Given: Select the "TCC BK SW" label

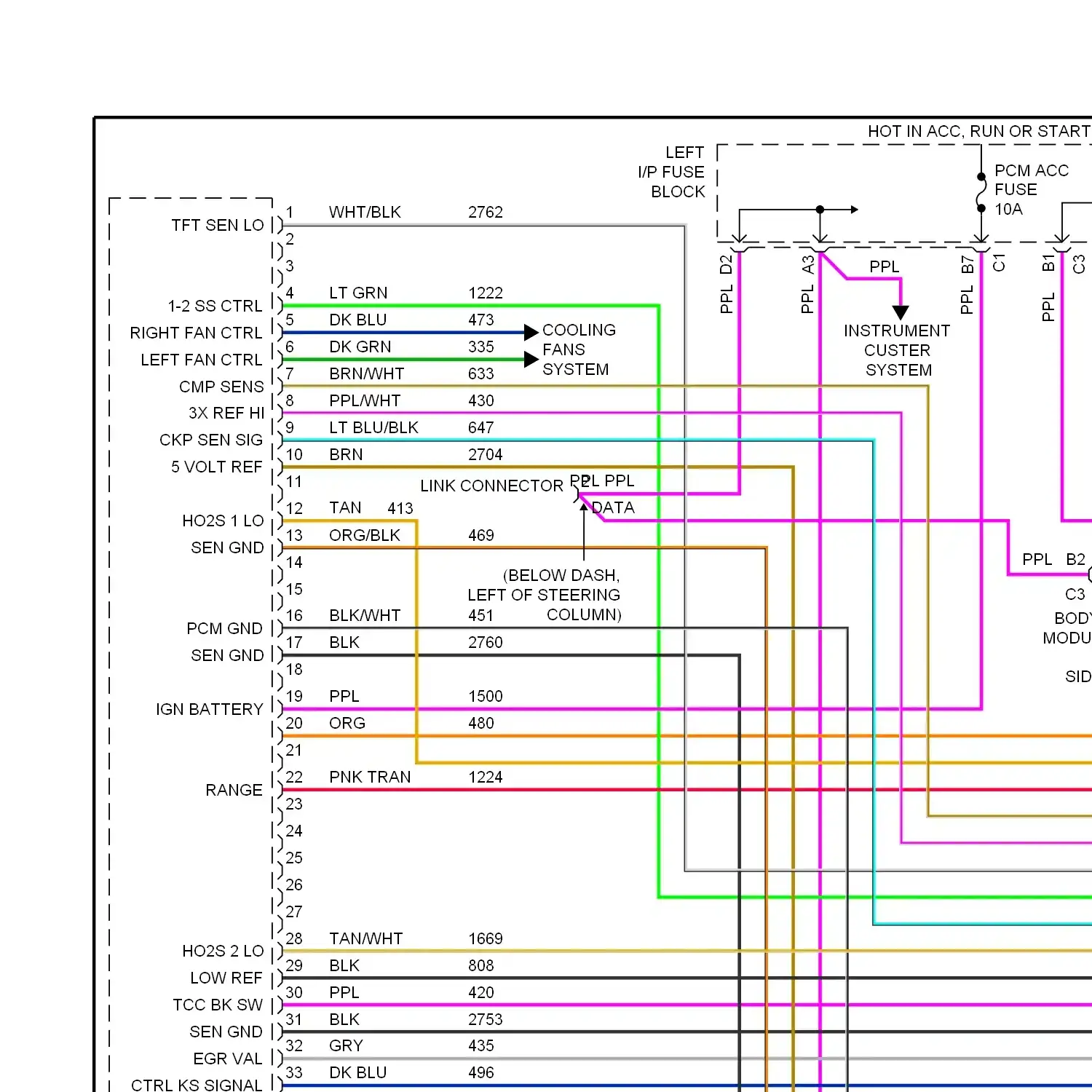Looking at the screenshot, I should pos(218,1005).
